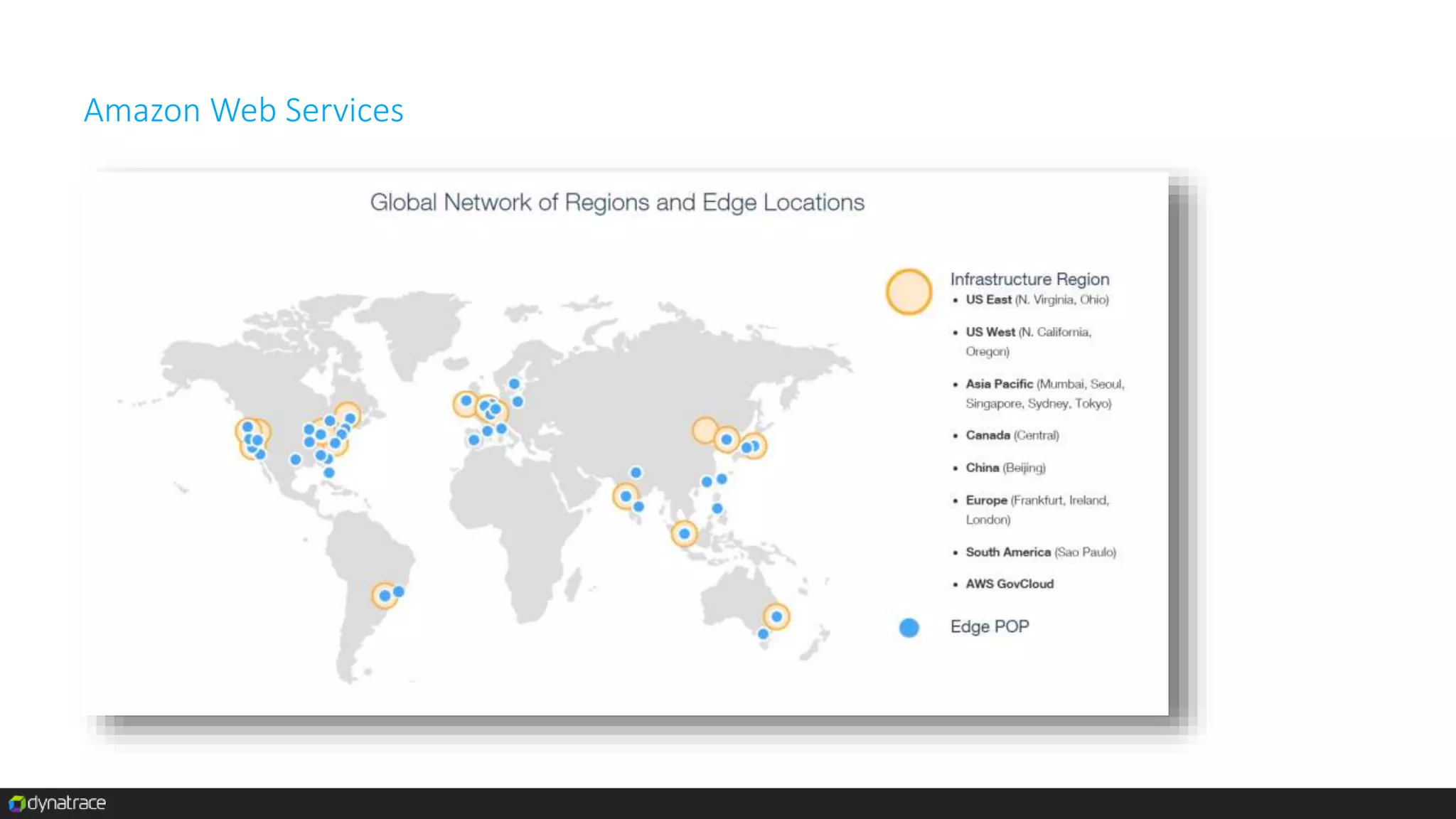Click the AWS GovCloud legend entry
This screenshot has height=819, width=1456.
(x=1009, y=584)
